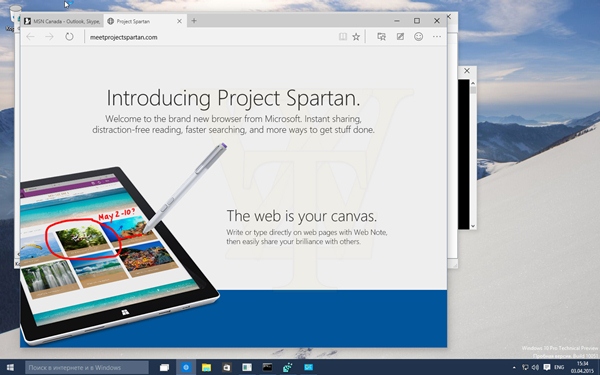Open the clock showing 15:34
Image resolution: width=600 pixels, height=375 pixels.
pyautogui.click(x=582, y=367)
